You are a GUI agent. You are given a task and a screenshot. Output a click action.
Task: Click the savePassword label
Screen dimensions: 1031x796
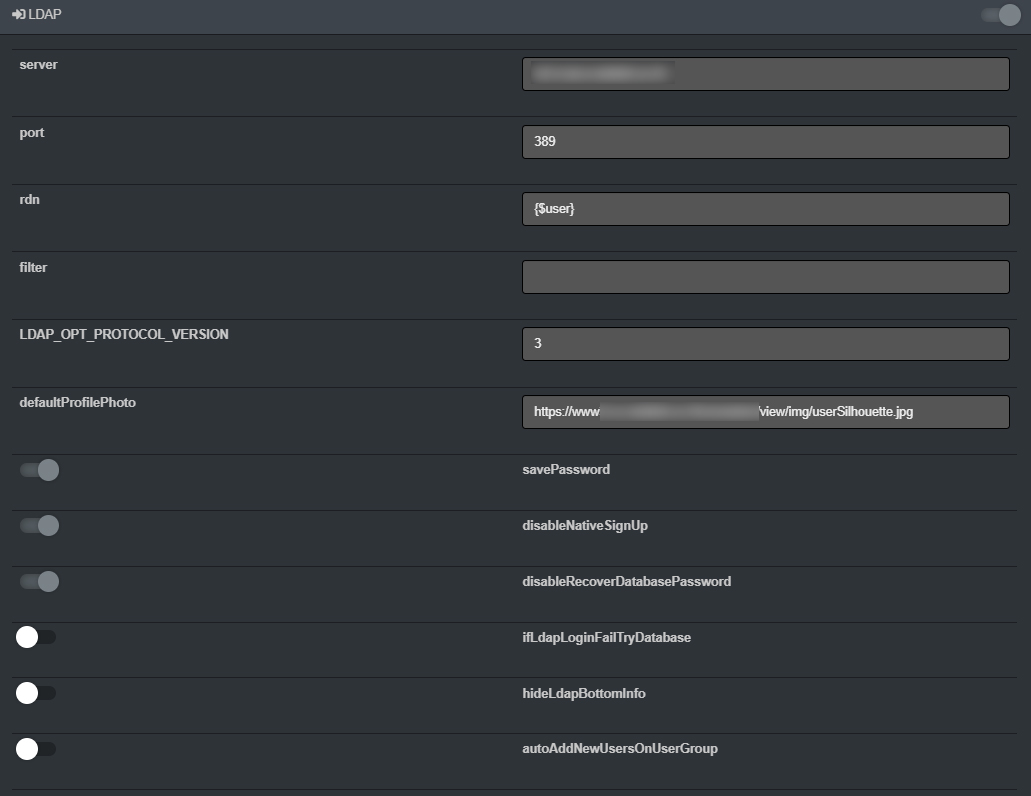[x=566, y=469]
